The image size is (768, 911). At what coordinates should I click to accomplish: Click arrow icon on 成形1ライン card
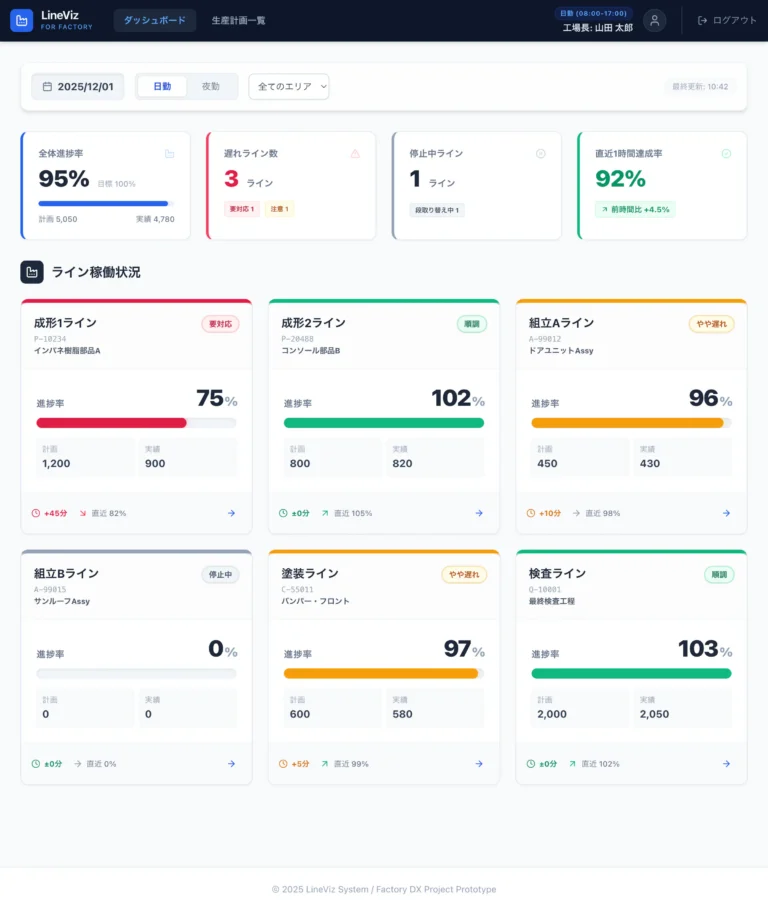[231, 513]
